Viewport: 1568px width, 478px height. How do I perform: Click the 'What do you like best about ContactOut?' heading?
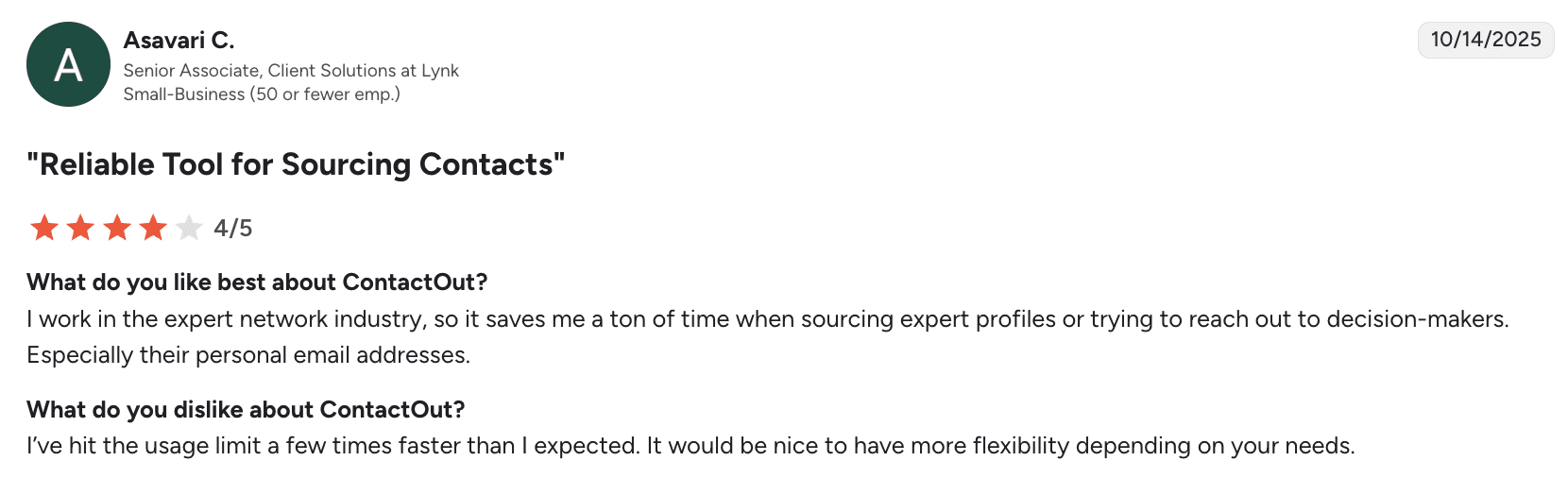(257, 282)
